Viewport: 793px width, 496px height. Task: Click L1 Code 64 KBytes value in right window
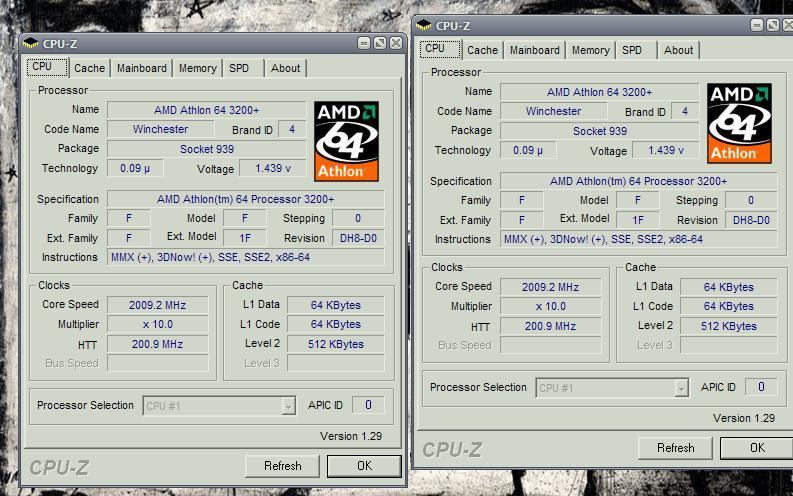[728, 306]
